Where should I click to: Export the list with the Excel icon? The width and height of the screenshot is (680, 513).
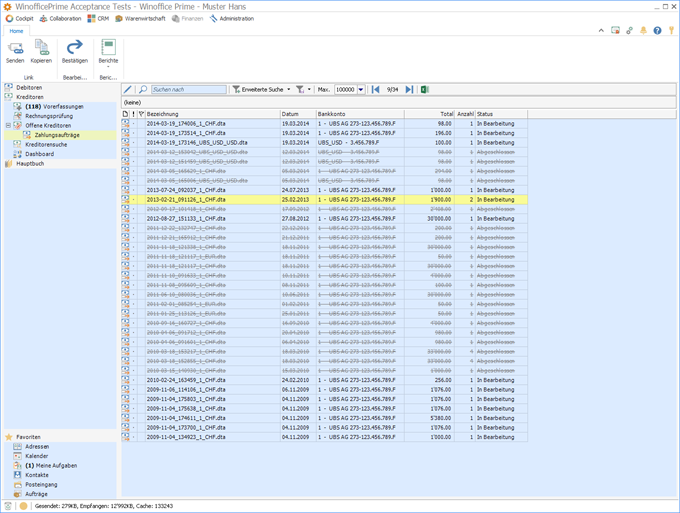tap(425, 89)
